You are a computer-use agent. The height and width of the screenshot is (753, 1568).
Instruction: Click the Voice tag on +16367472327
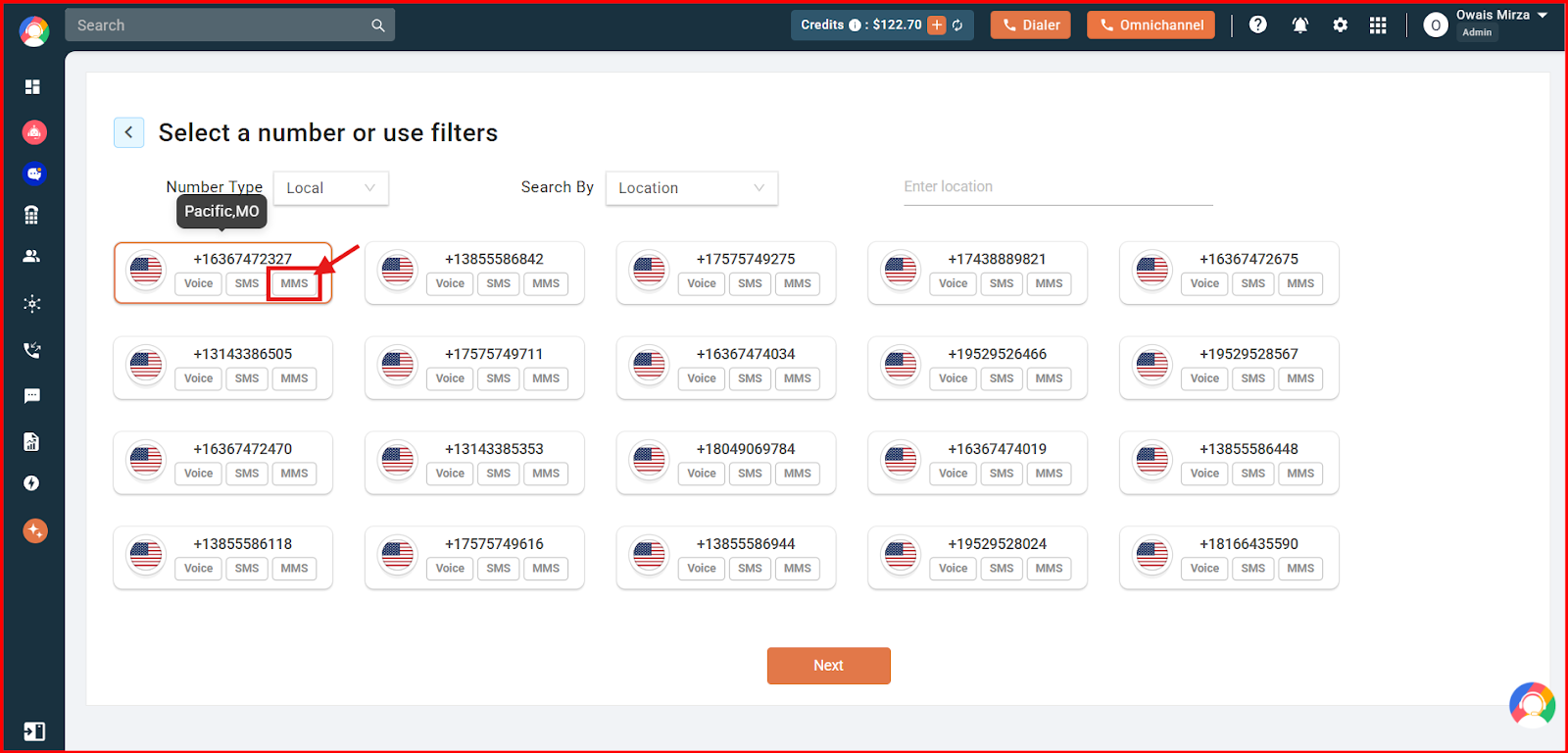pos(199,283)
